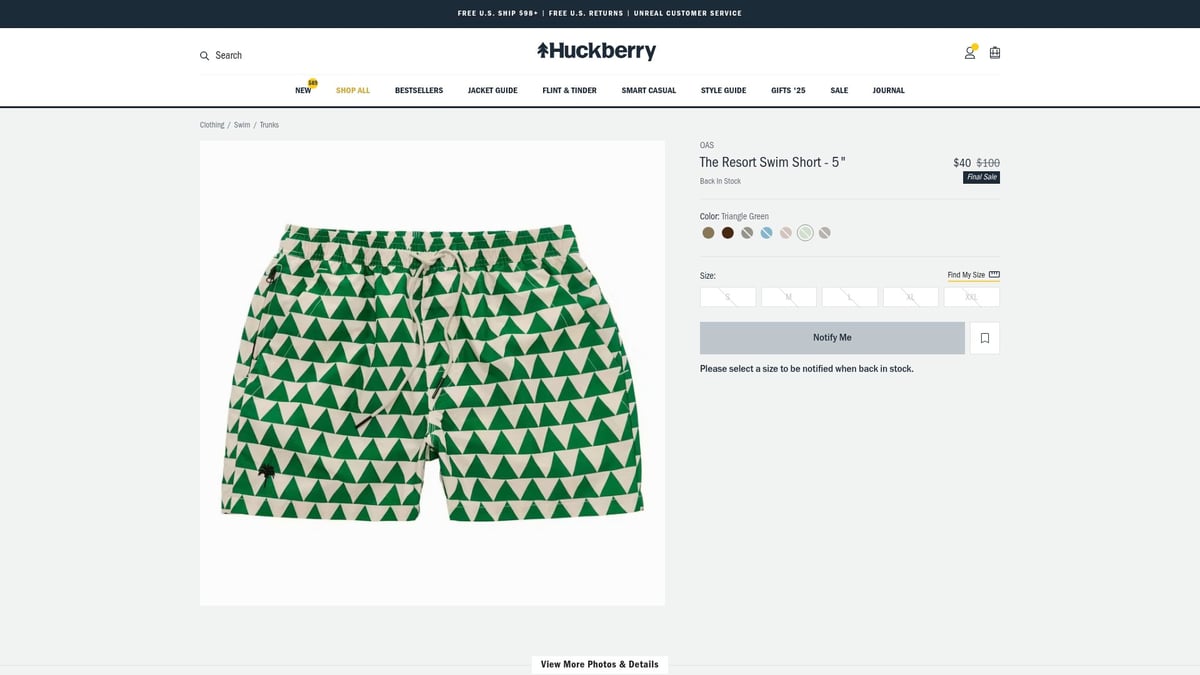This screenshot has height=675, width=1200.
Task: Switch to the Shop All tab
Action: [353, 90]
